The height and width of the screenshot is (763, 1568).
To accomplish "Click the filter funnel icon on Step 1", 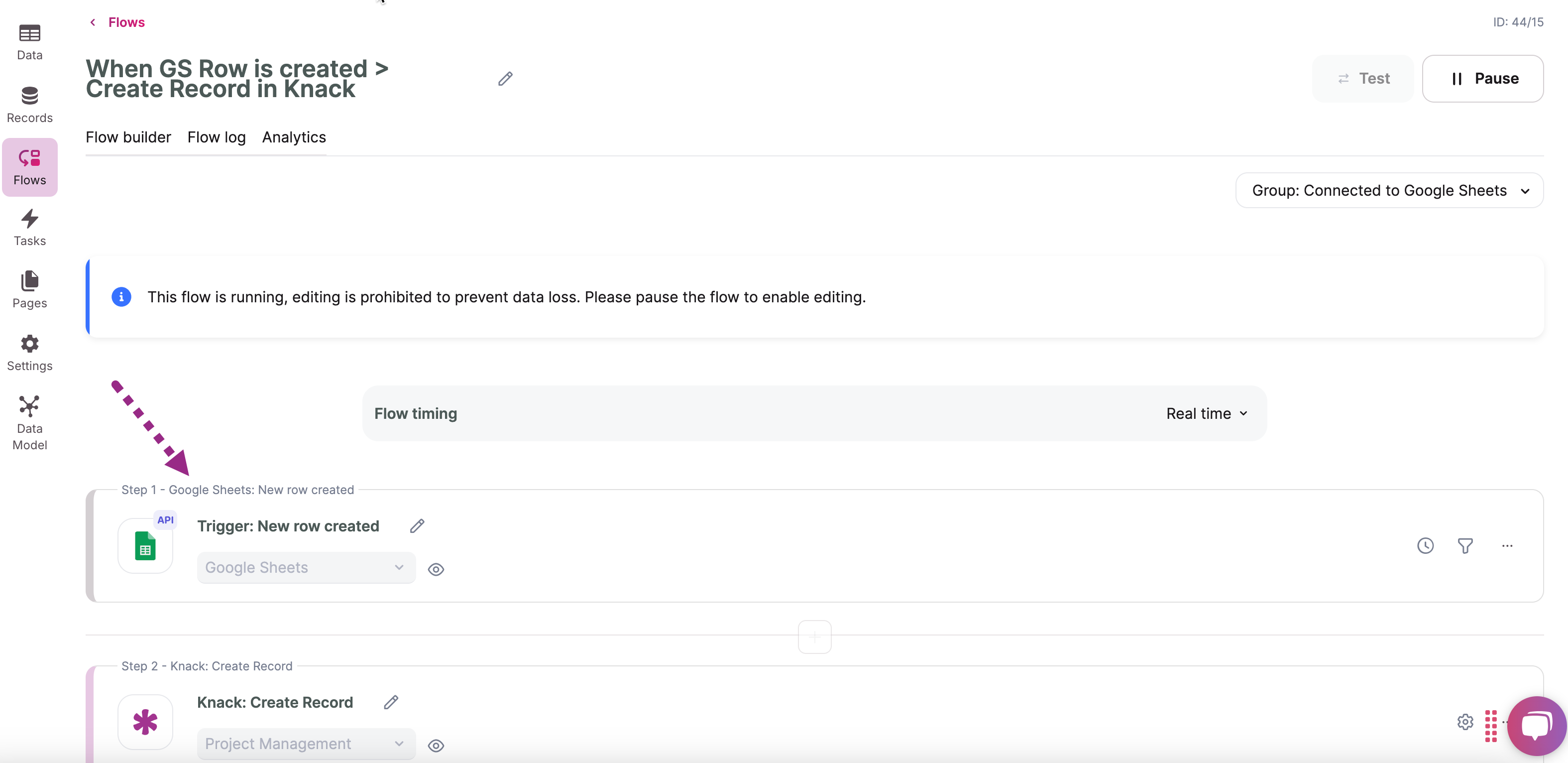I will (1465, 546).
